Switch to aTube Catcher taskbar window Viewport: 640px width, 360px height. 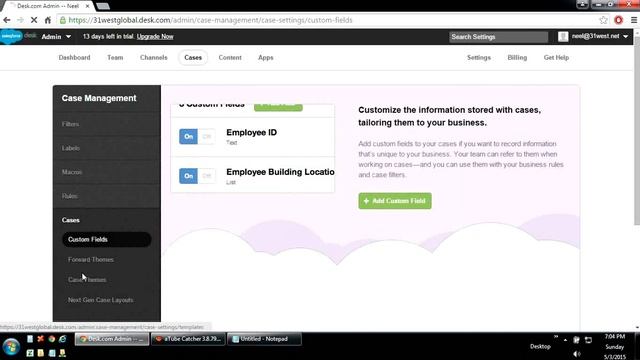(x=188, y=339)
